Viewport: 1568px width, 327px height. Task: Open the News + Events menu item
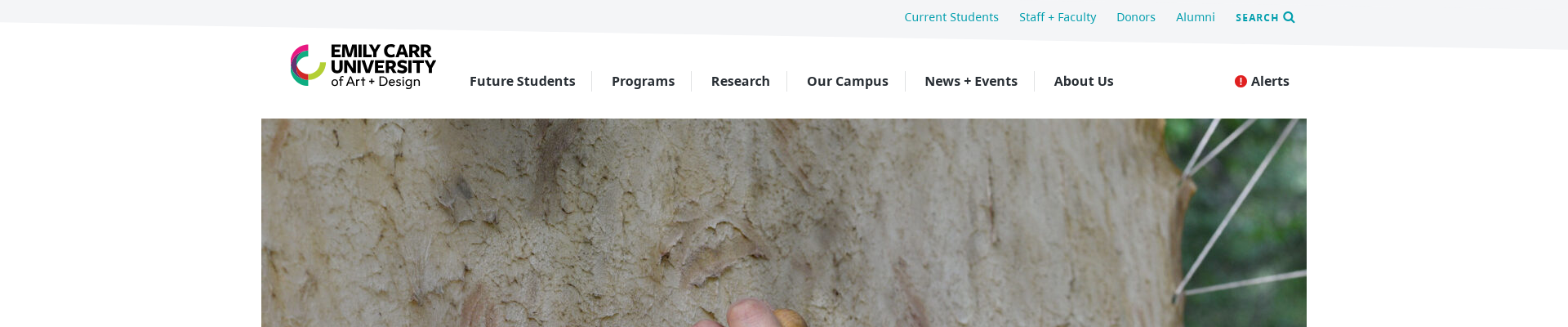(x=971, y=81)
